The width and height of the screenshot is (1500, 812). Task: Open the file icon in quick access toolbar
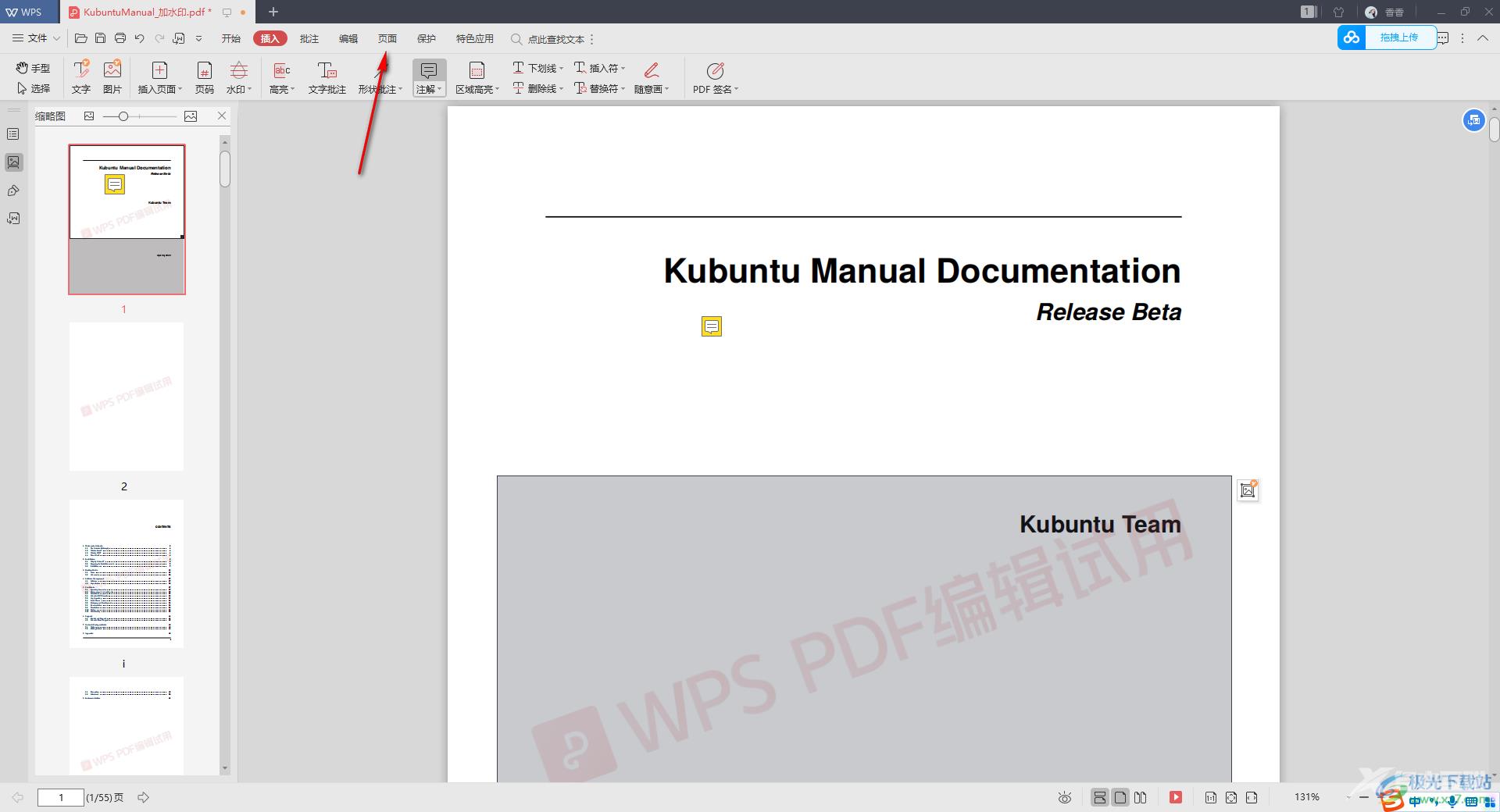80,38
